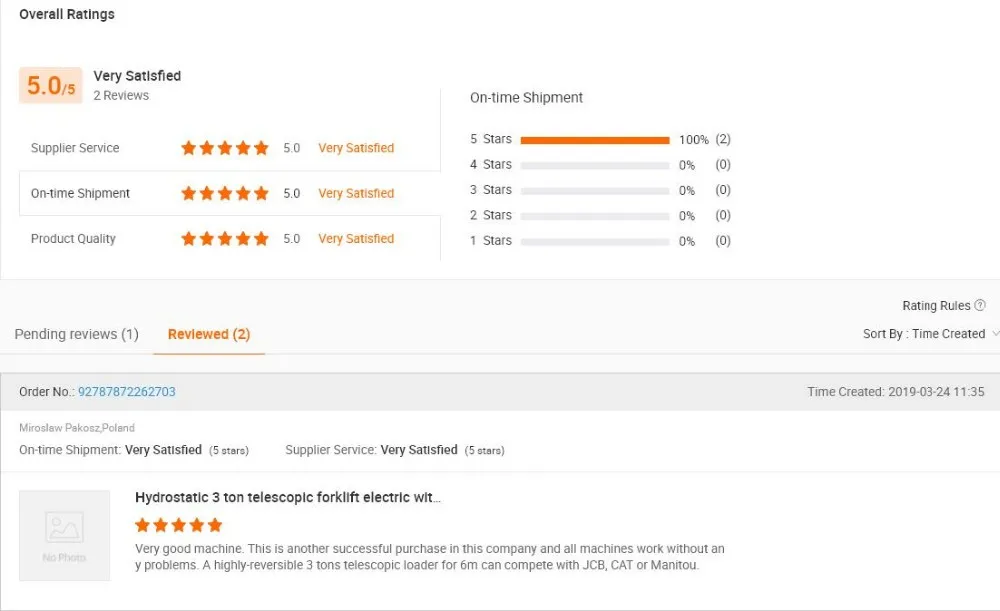The image size is (1000, 611).
Task: Expand sort options with the chevron arrow
Action: coord(996,334)
